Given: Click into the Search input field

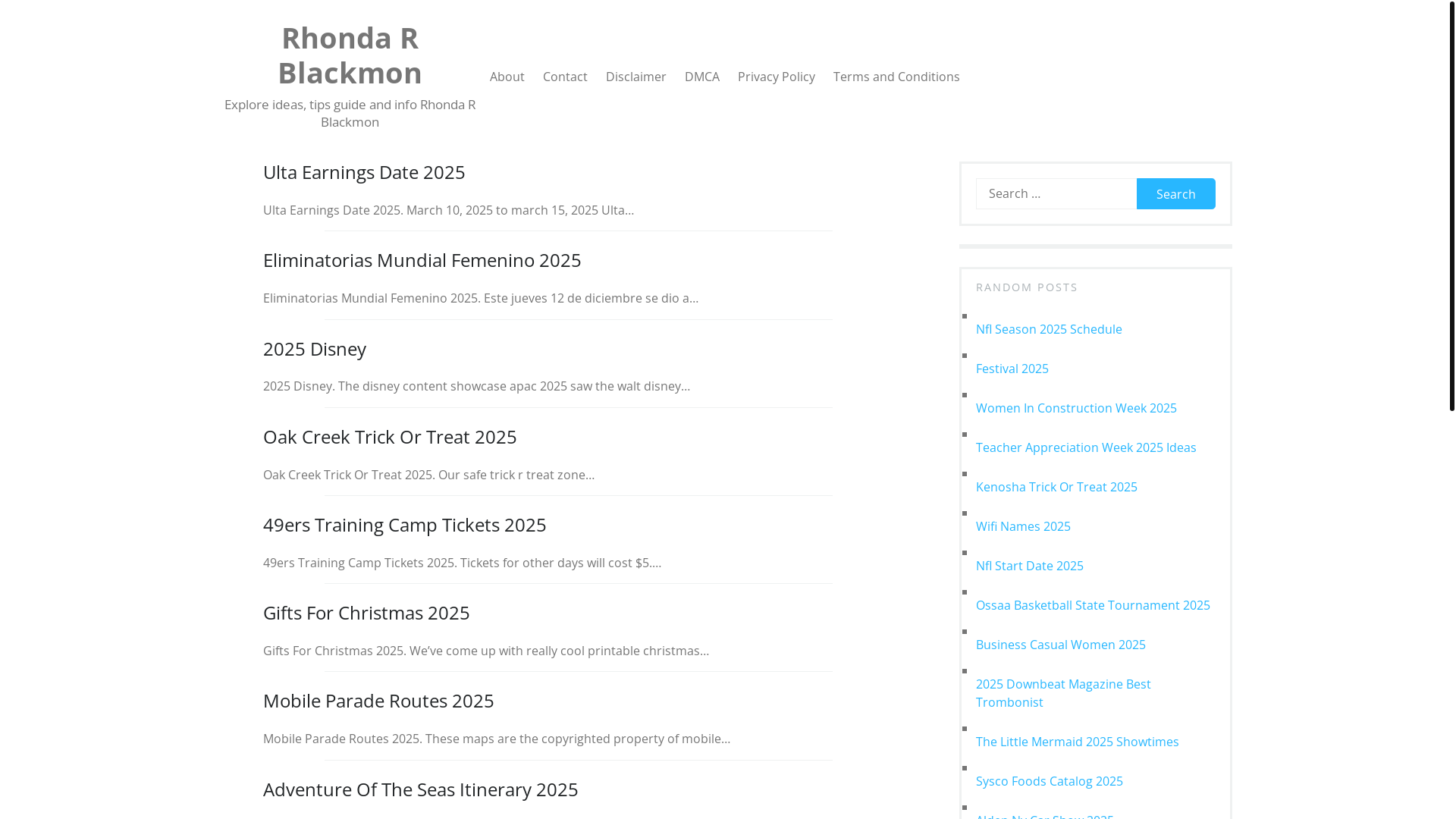Looking at the screenshot, I should point(1056,193).
